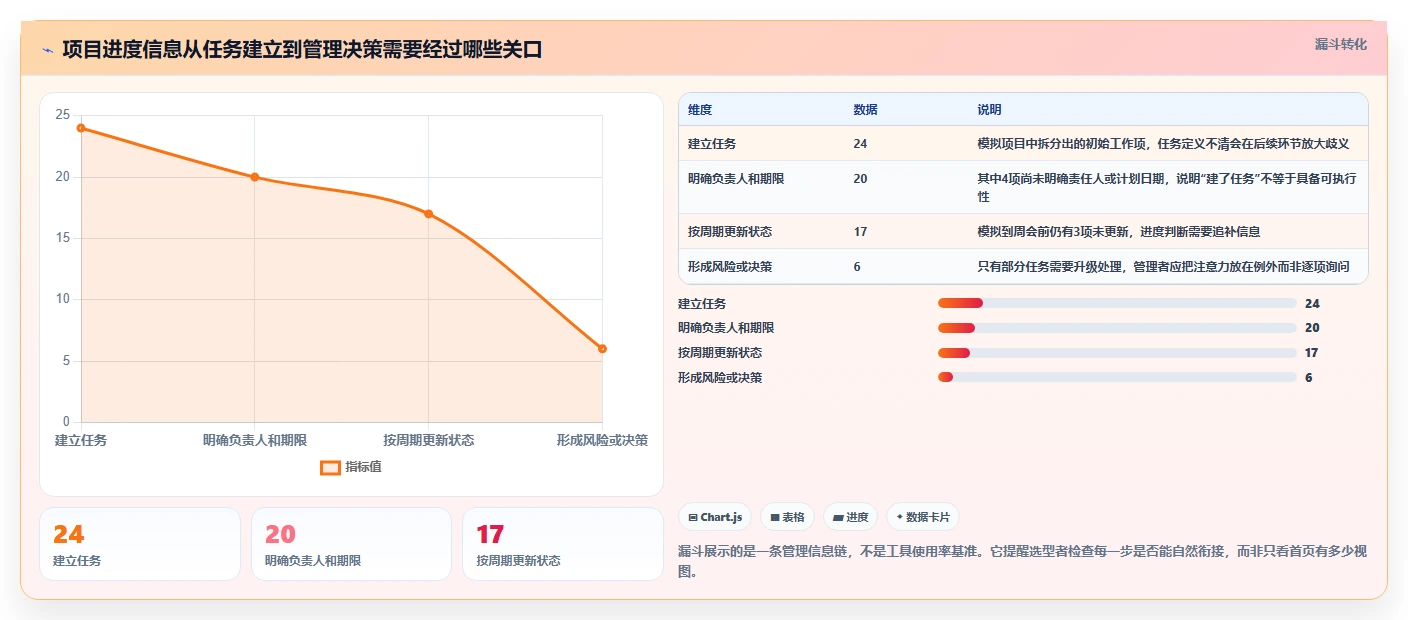1408x620 pixels.
Task: Open the 17 按周期更新状态 data card
Action: click(x=563, y=544)
